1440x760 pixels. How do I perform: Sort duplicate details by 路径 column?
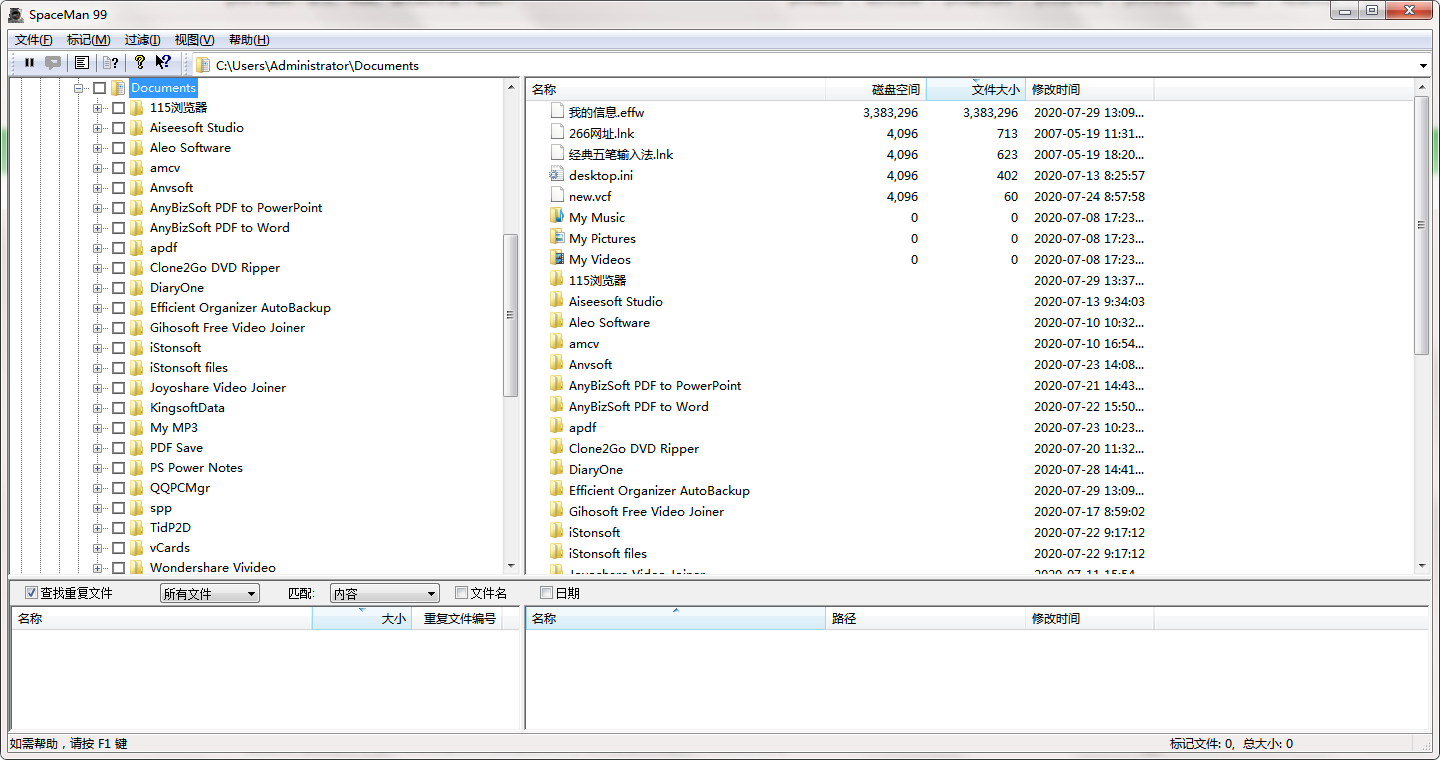(x=926, y=618)
